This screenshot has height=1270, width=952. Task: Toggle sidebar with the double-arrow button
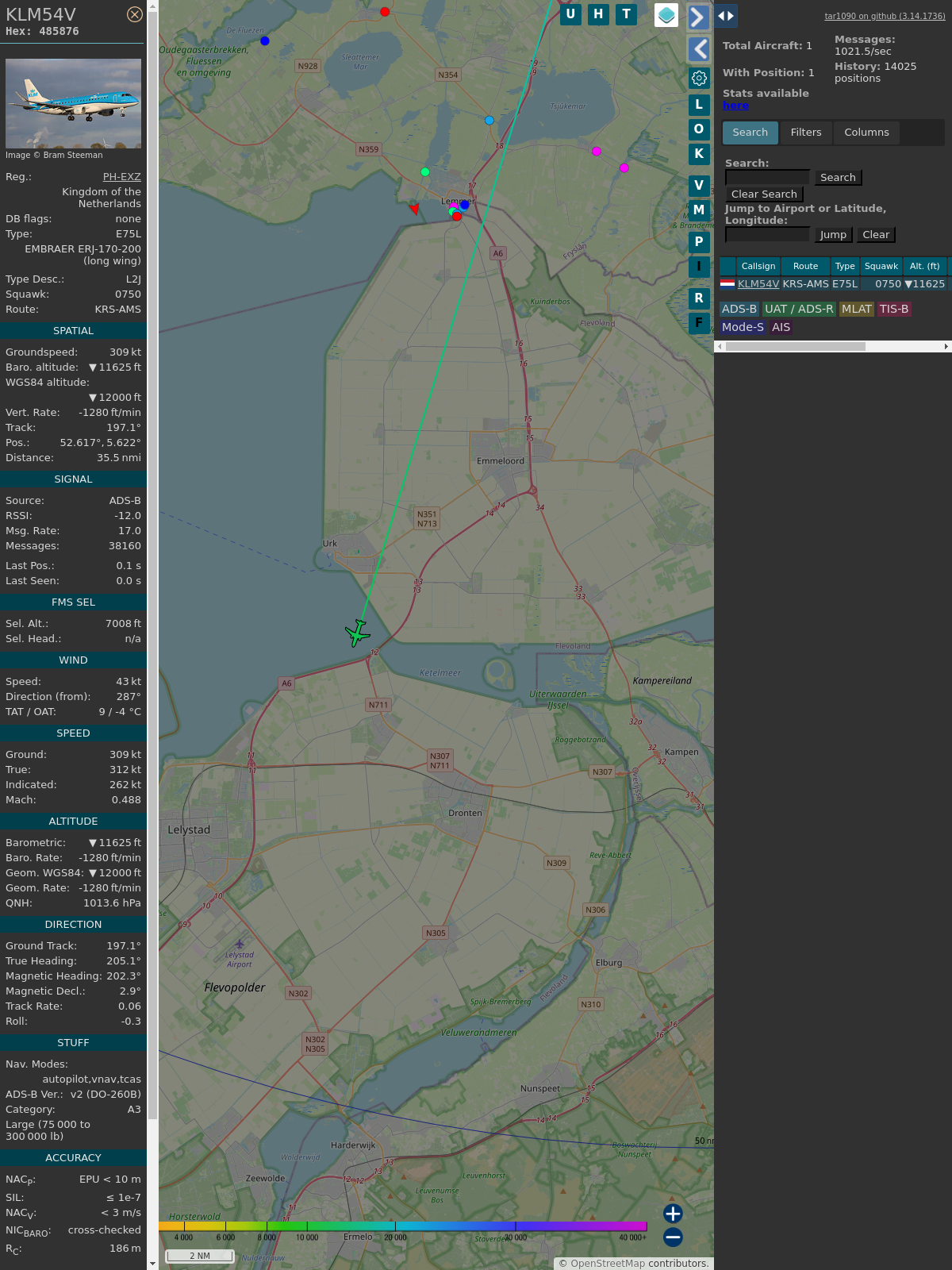click(x=726, y=15)
